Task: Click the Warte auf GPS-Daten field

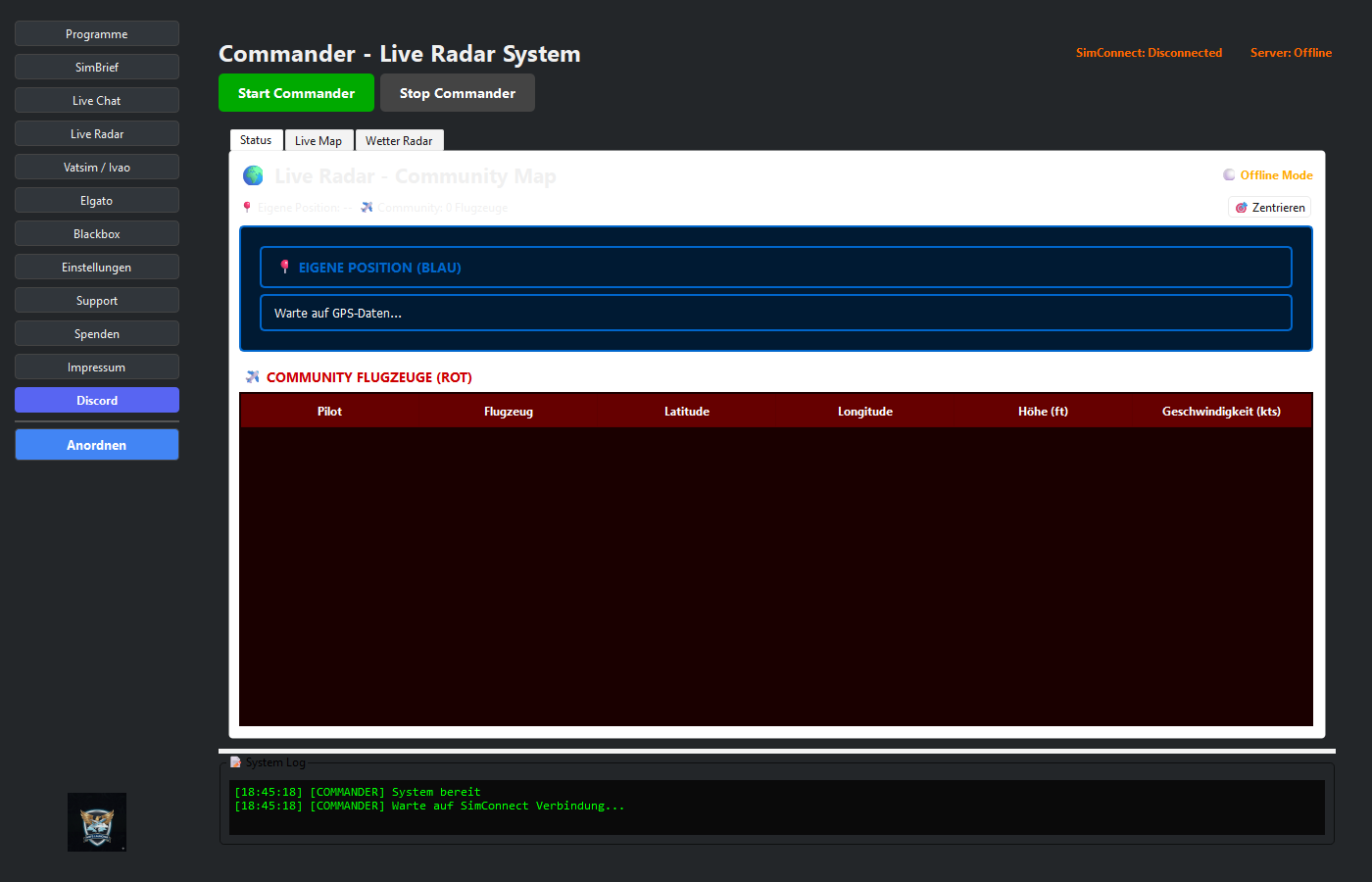Action: point(775,314)
